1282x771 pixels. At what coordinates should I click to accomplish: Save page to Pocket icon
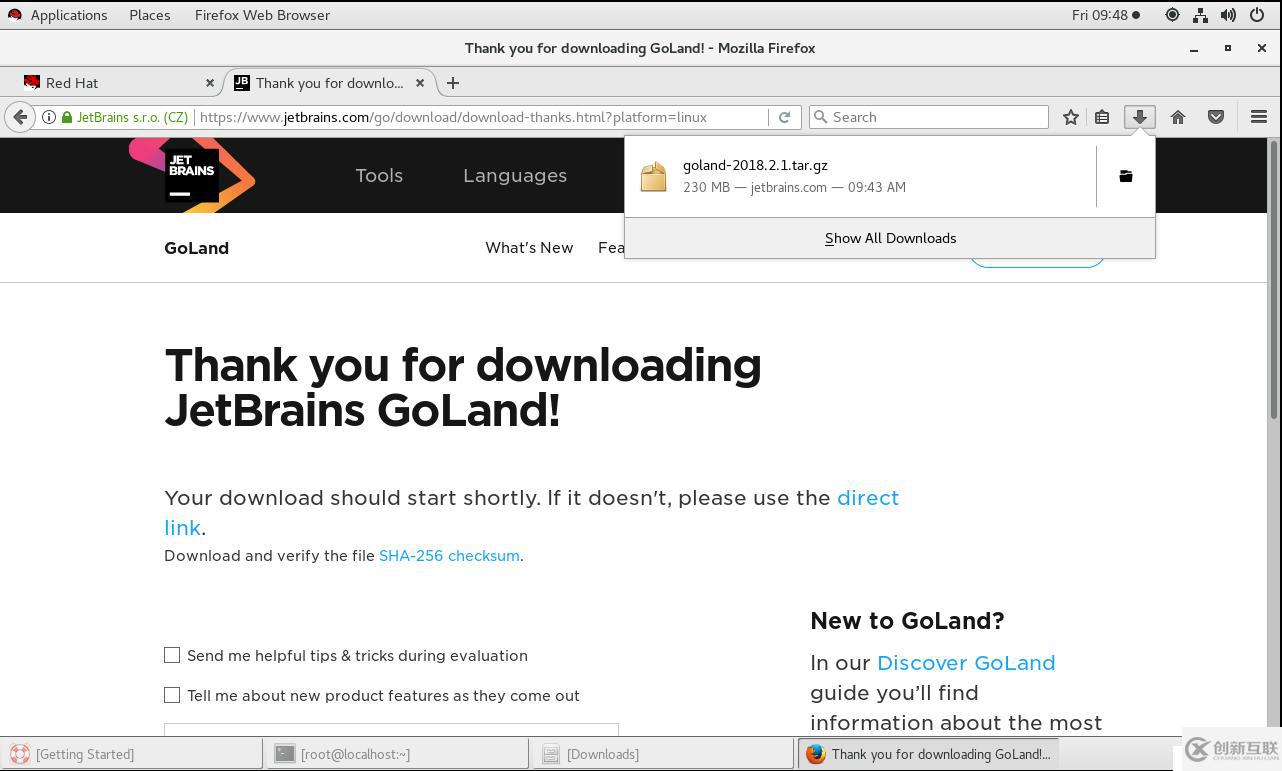click(1216, 117)
